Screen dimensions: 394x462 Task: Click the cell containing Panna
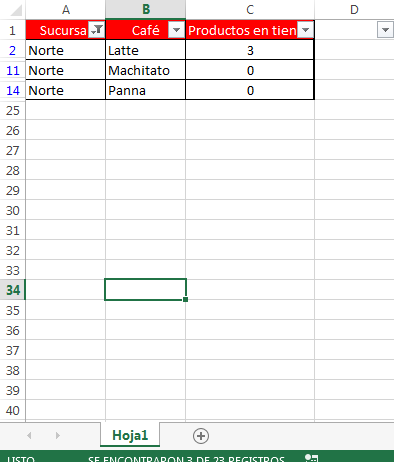[145, 90]
